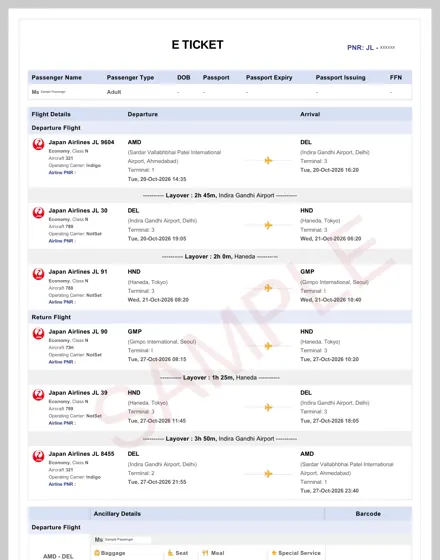Click the Japan Airlines logo beside JL 39
The image size is (440, 560).
click(38, 395)
